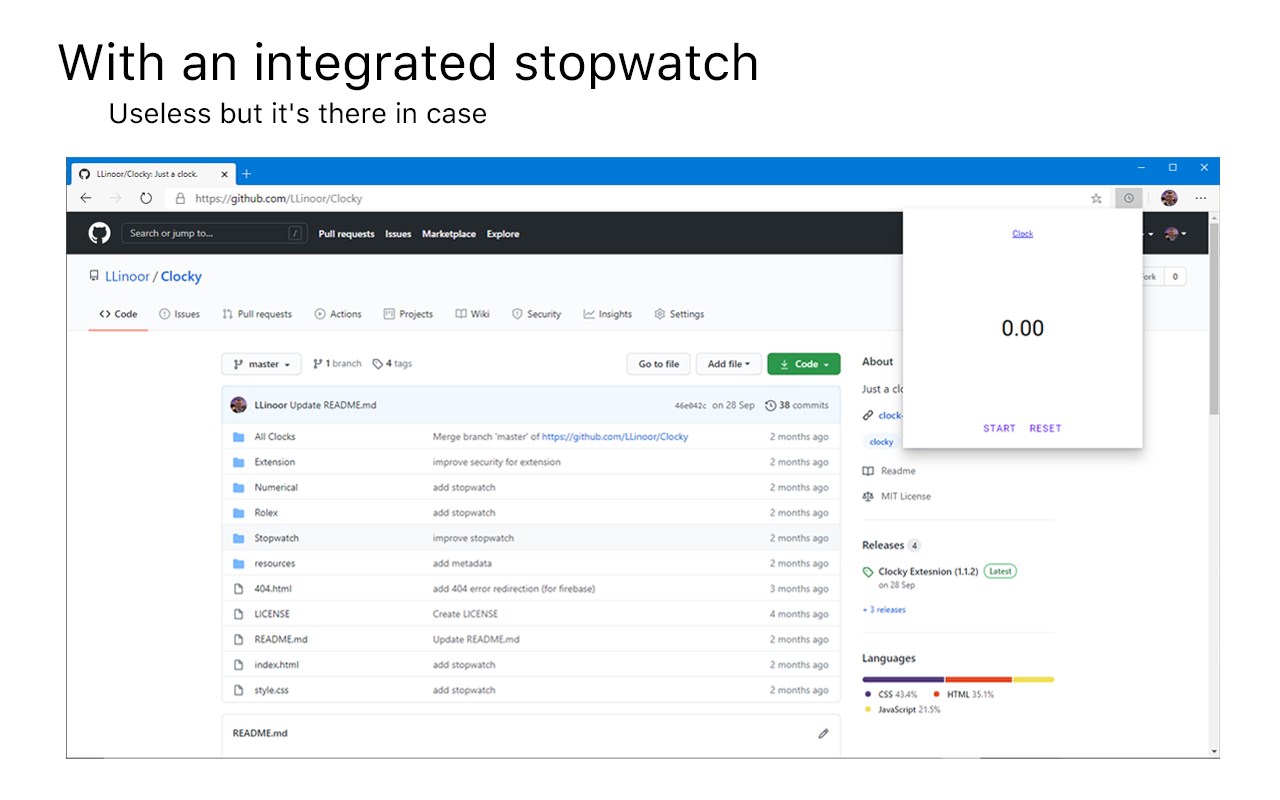Click the GitHub Octocat logo
Viewport: 1280px width, 800px height.
pos(99,233)
